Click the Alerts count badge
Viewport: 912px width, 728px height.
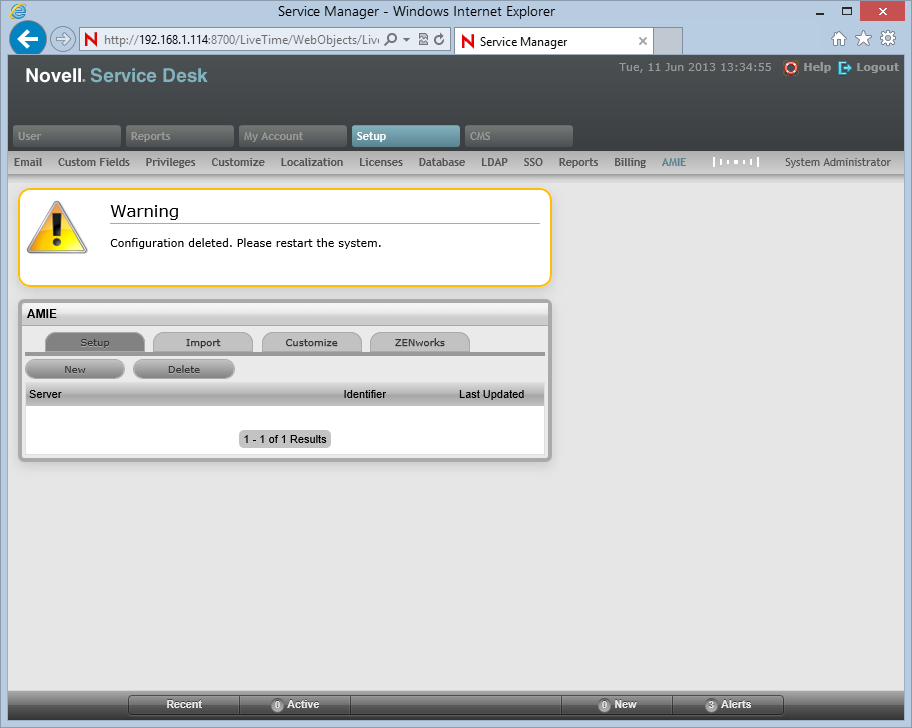pyautogui.click(x=711, y=705)
